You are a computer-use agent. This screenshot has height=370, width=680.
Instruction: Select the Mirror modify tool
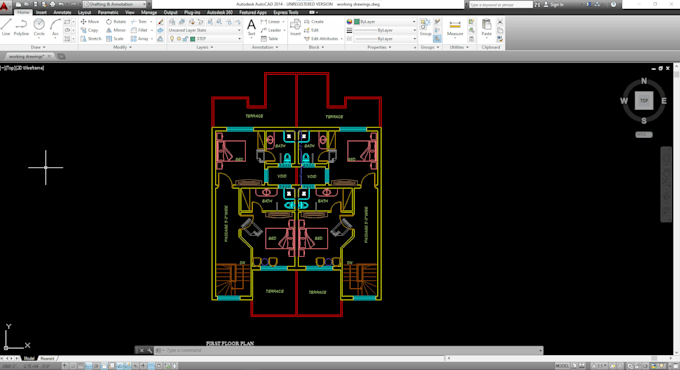(x=115, y=30)
